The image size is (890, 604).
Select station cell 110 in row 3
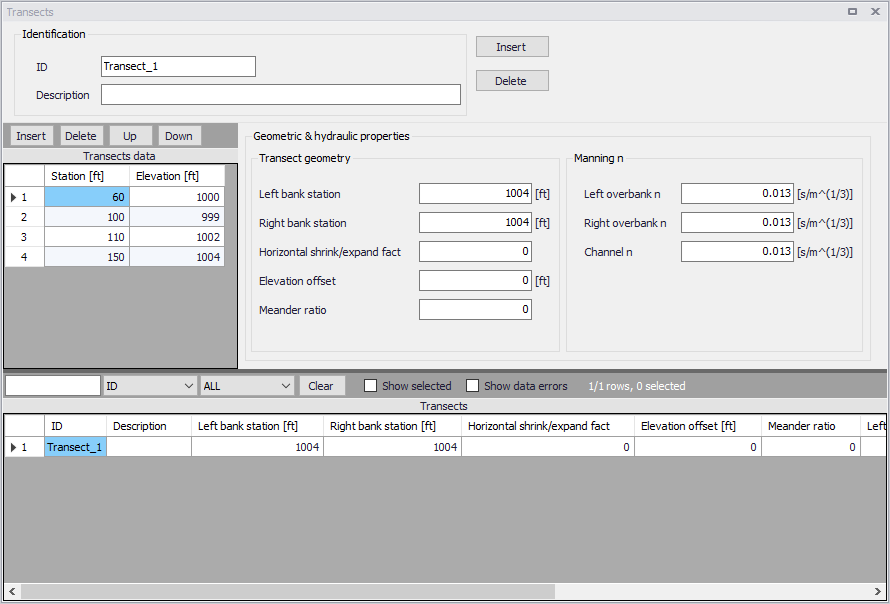pyautogui.click(x=87, y=237)
